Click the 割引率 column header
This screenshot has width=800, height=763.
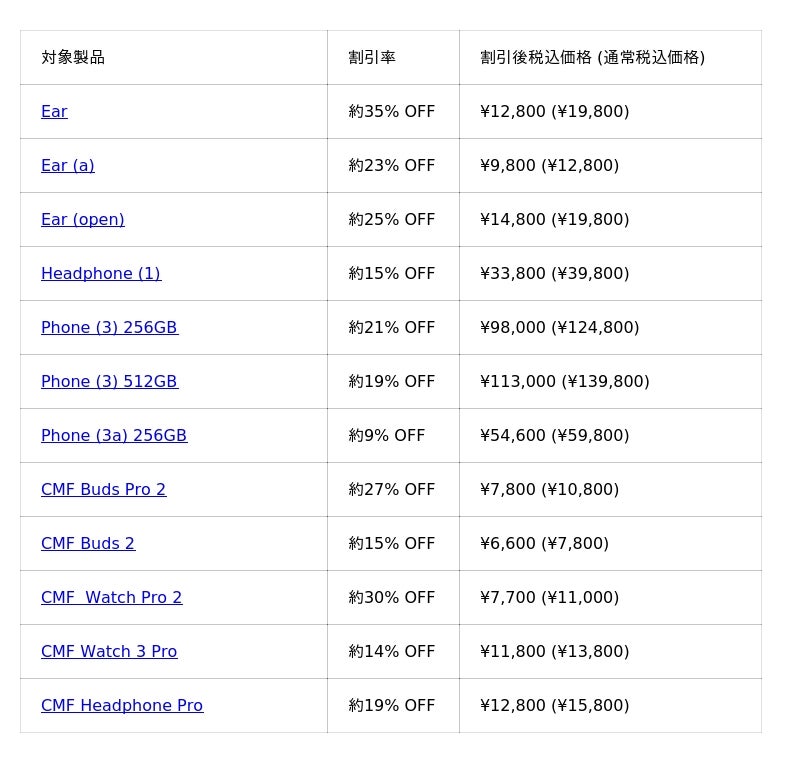point(372,58)
